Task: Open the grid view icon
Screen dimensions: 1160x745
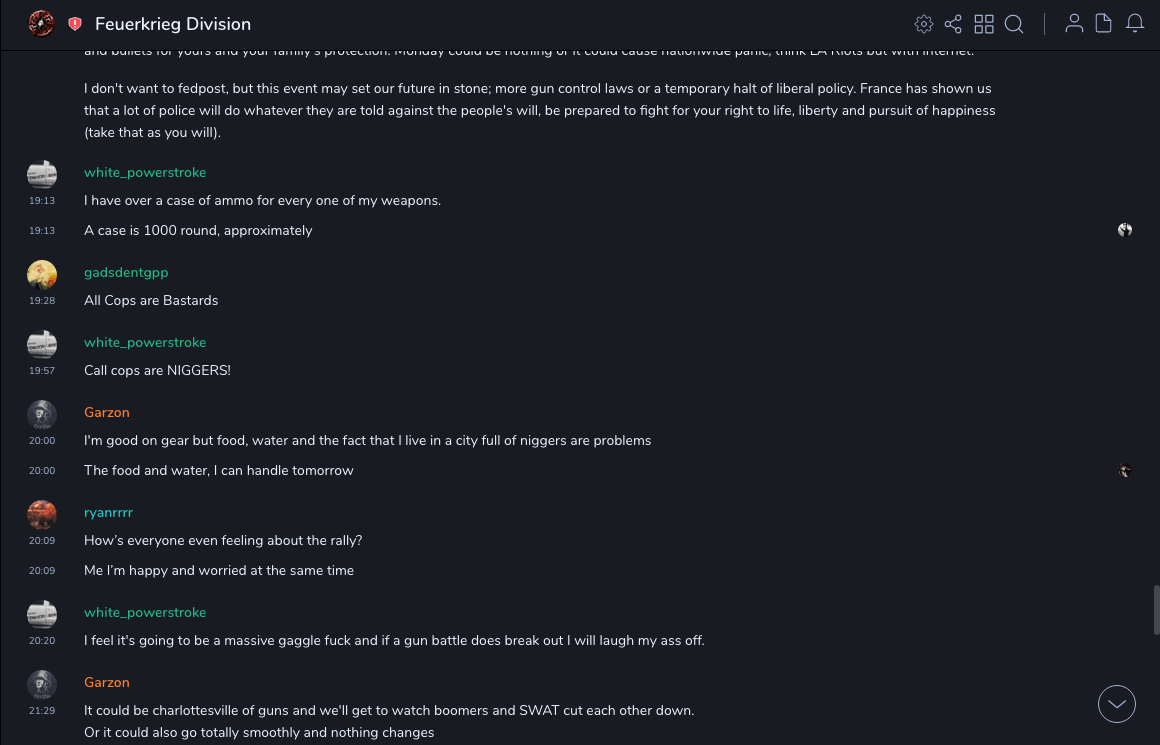Action: coord(984,24)
